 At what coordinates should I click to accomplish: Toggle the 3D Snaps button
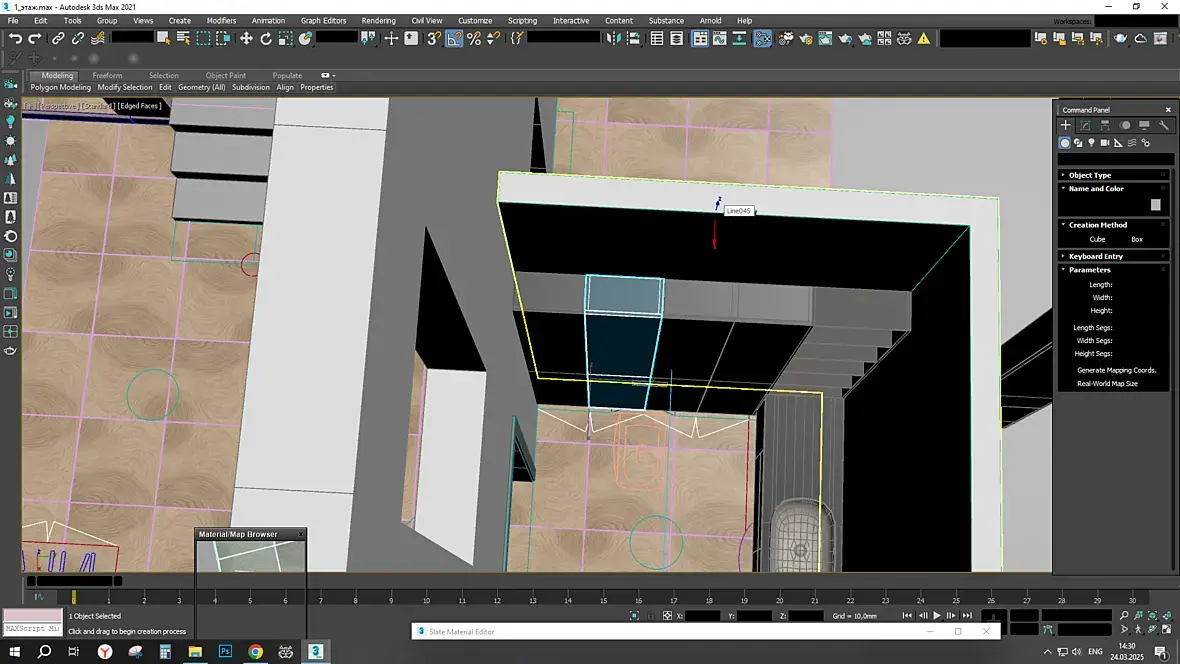tap(434, 38)
